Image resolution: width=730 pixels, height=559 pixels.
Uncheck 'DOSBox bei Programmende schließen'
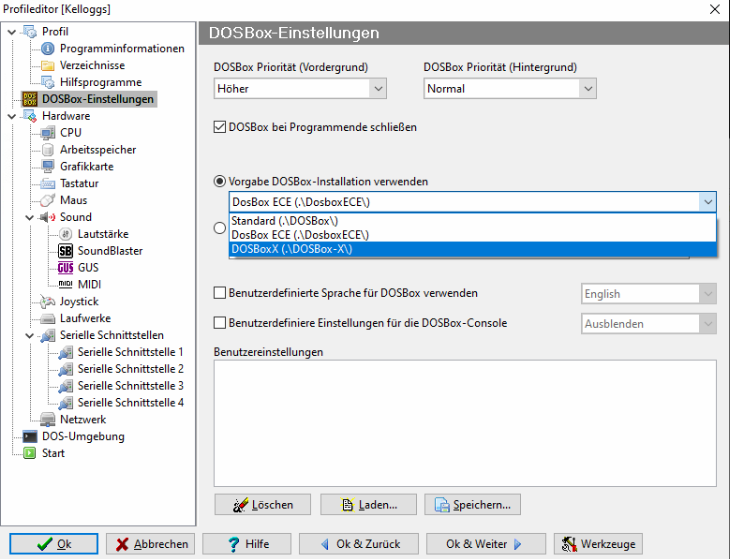221,128
